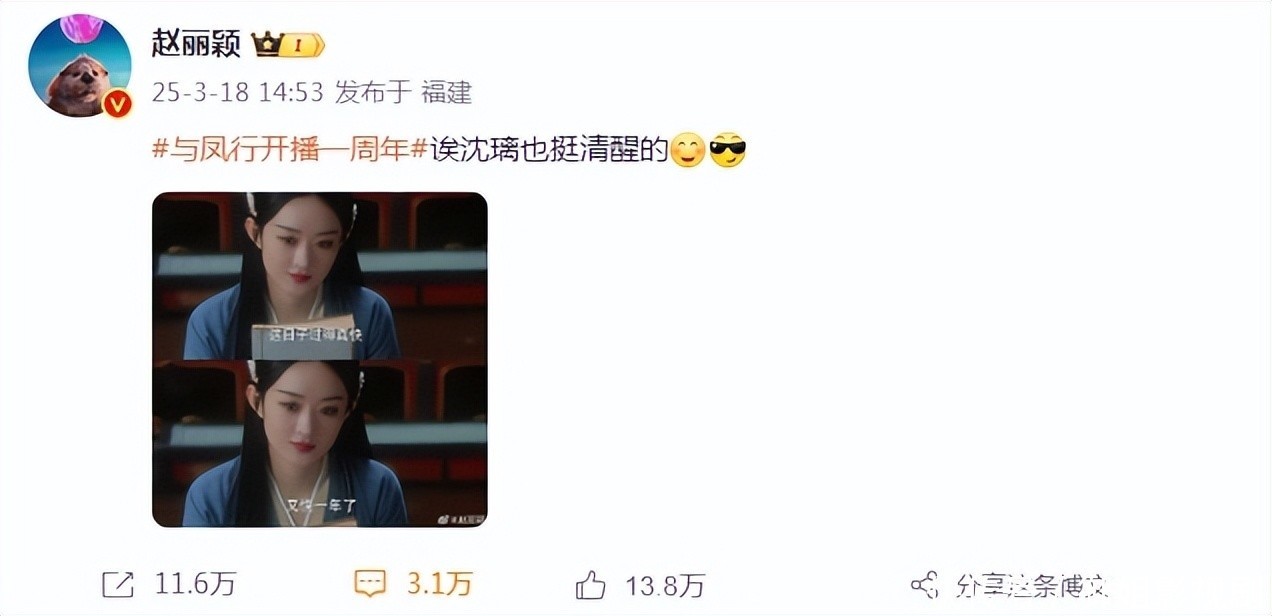Click the orange verified V badge
Screen dimensions: 1272x616
118,103
